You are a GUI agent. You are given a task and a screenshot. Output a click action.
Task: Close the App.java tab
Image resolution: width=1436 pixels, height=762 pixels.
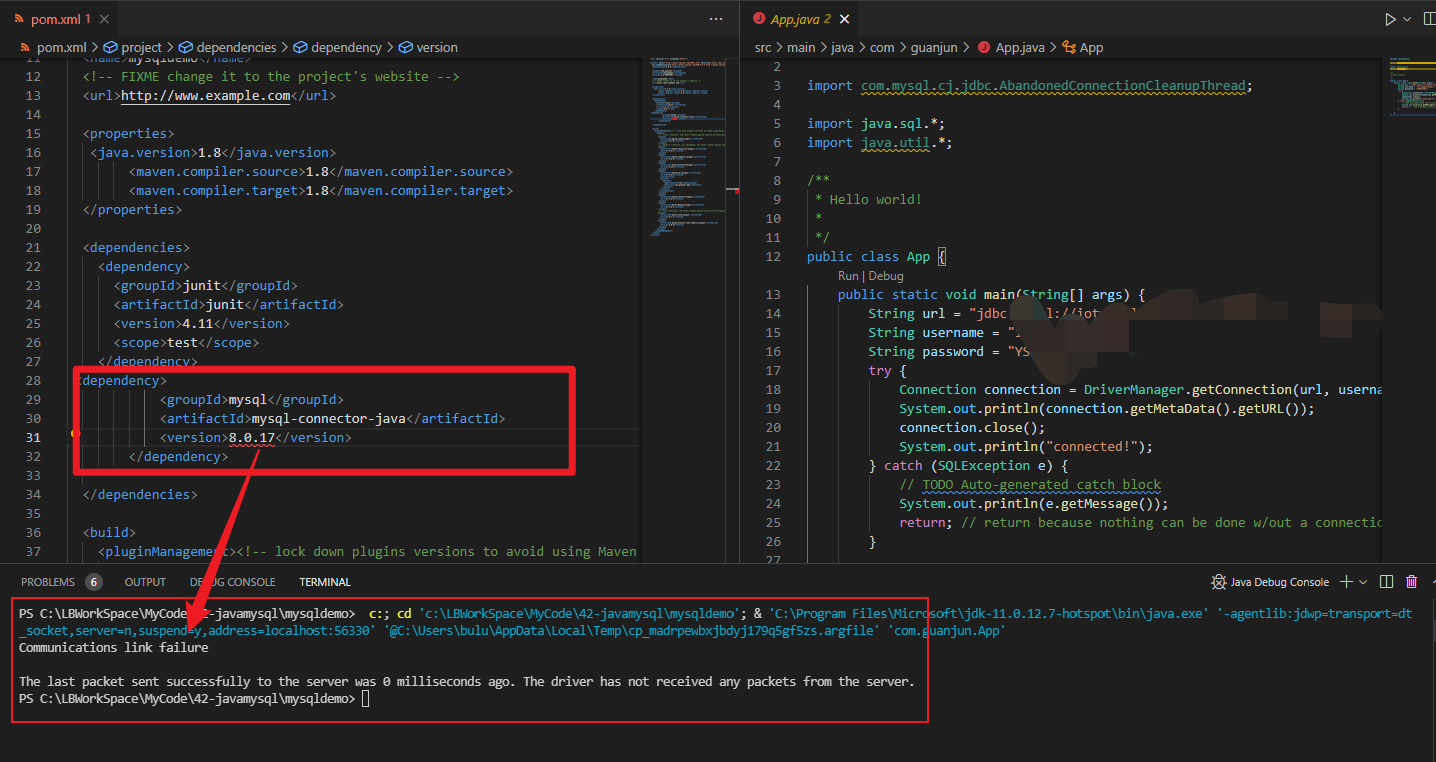click(844, 19)
